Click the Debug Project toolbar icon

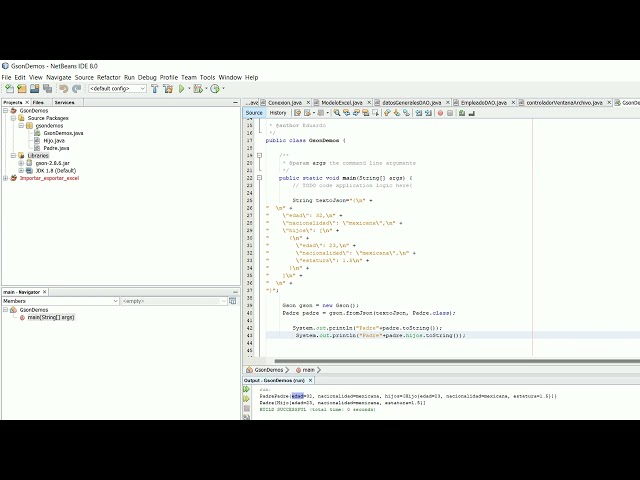(x=198, y=89)
